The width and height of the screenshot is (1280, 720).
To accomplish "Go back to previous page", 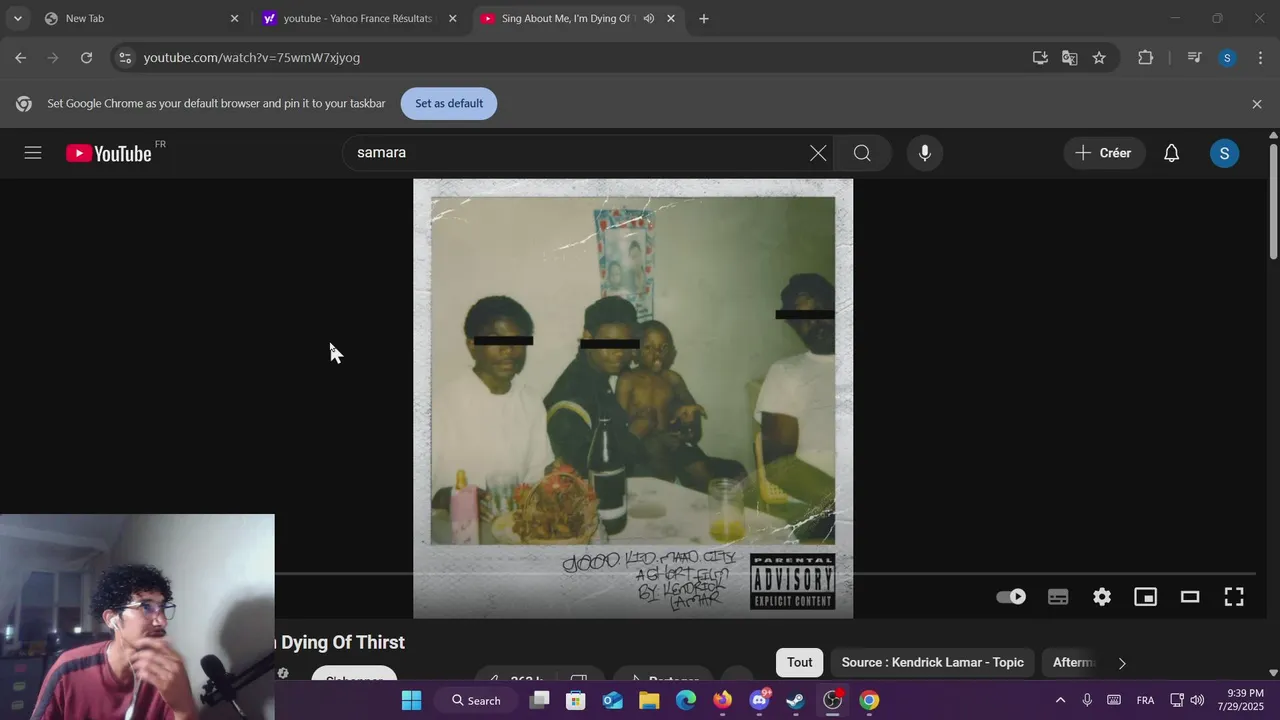I will 21,58.
